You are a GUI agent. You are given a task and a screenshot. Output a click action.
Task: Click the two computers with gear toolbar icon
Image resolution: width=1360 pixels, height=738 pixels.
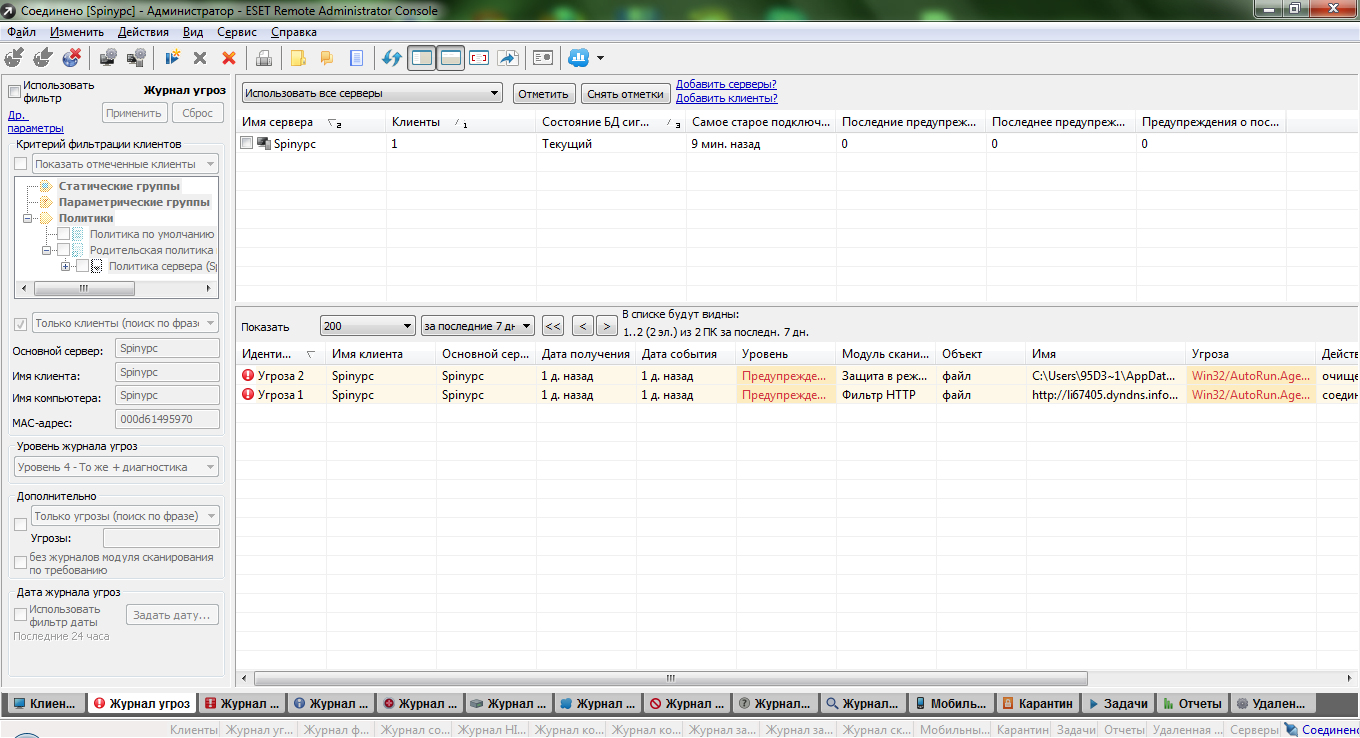[136, 58]
